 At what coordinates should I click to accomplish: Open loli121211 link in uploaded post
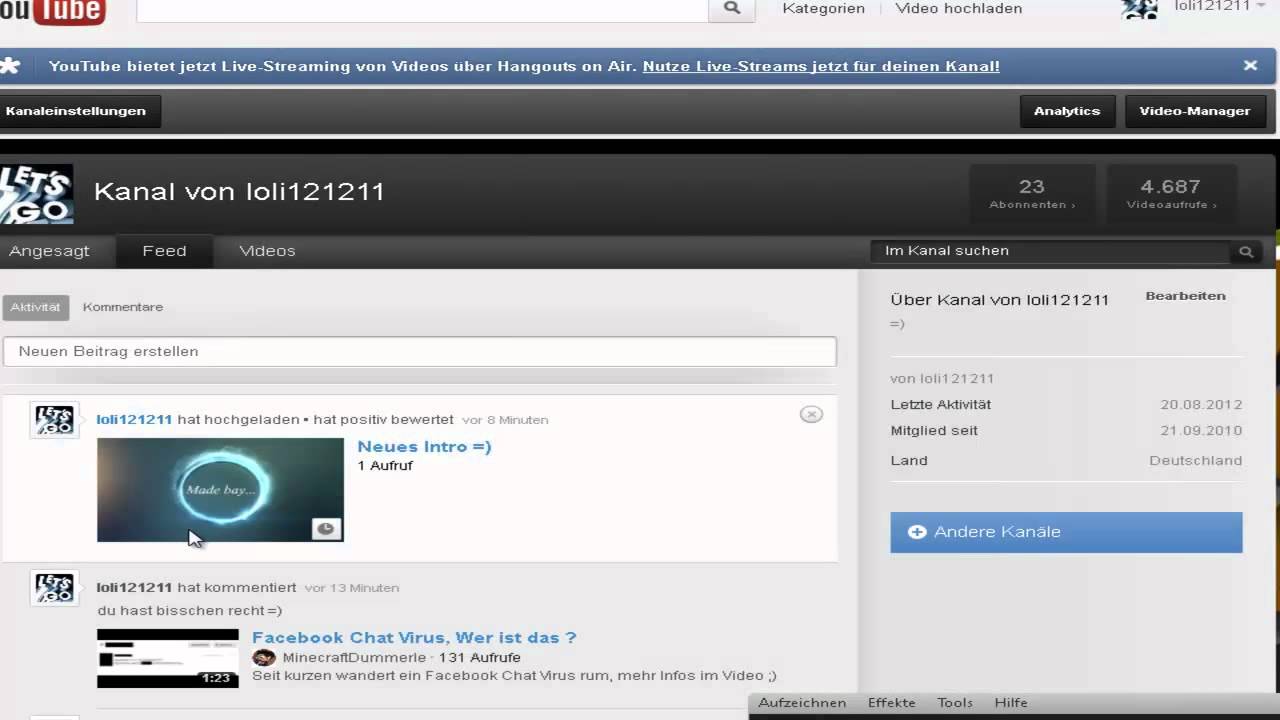pyautogui.click(x=134, y=420)
